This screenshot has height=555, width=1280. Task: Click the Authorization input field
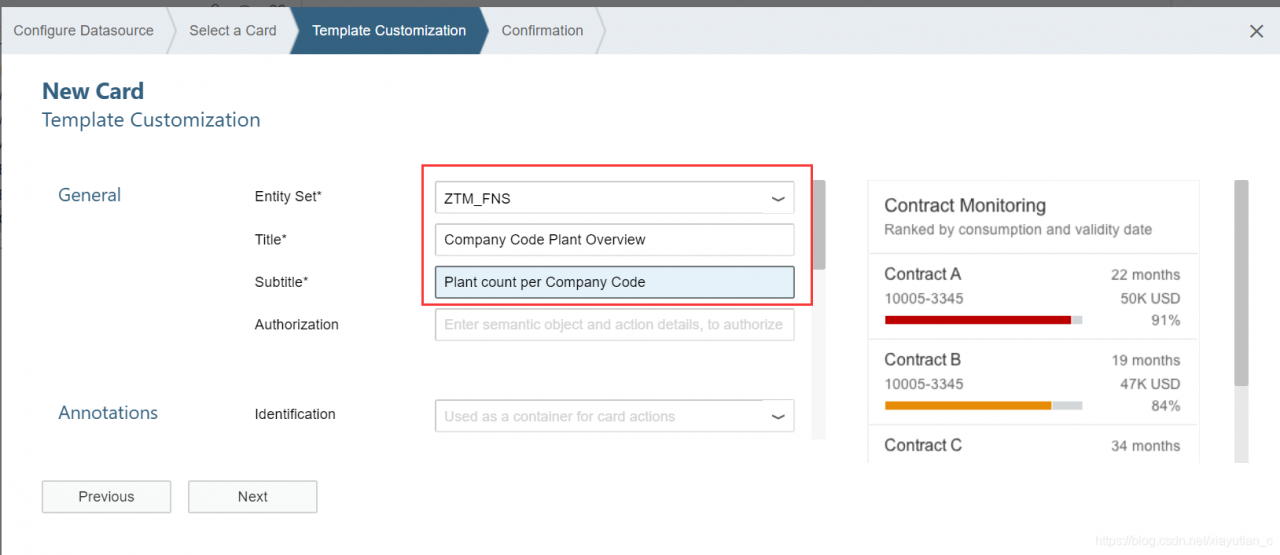(614, 324)
